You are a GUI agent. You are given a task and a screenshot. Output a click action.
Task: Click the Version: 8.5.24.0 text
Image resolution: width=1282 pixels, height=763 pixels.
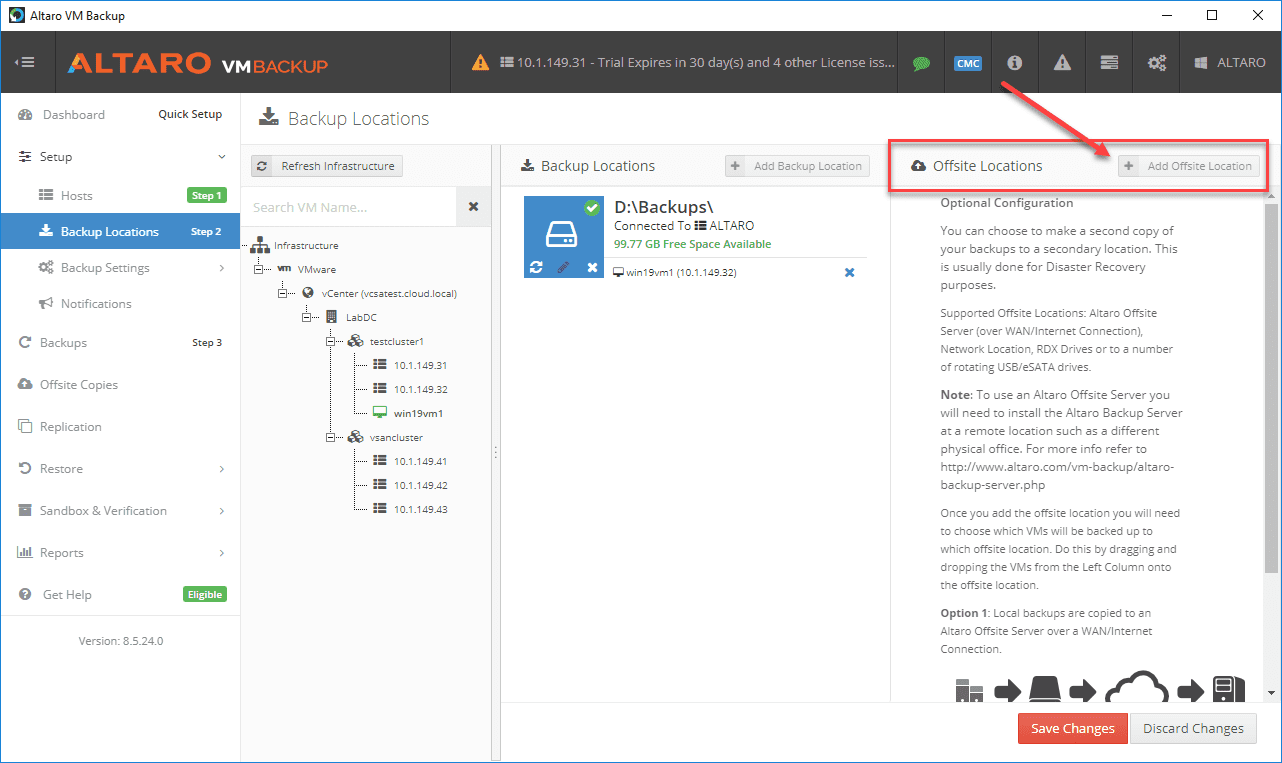tap(121, 641)
